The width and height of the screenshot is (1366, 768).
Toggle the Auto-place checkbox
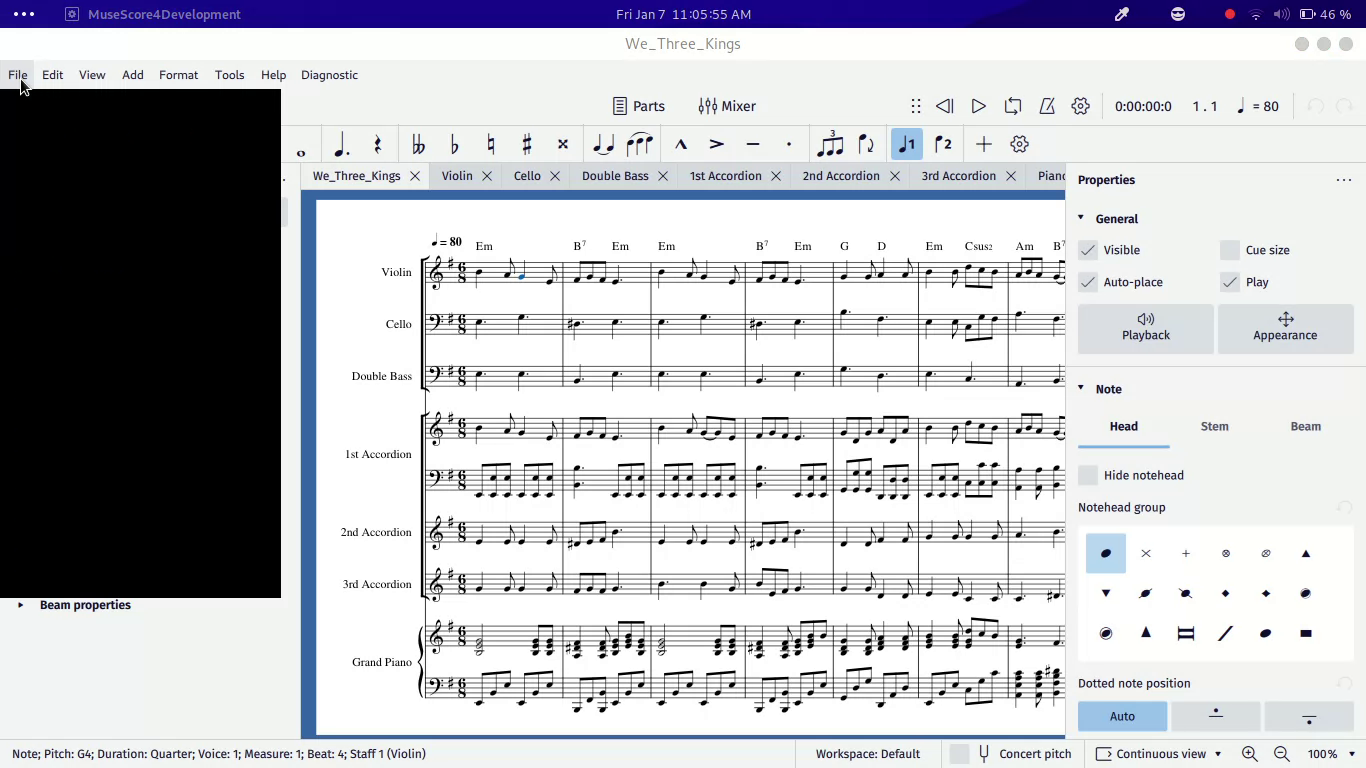(1088, 282)
